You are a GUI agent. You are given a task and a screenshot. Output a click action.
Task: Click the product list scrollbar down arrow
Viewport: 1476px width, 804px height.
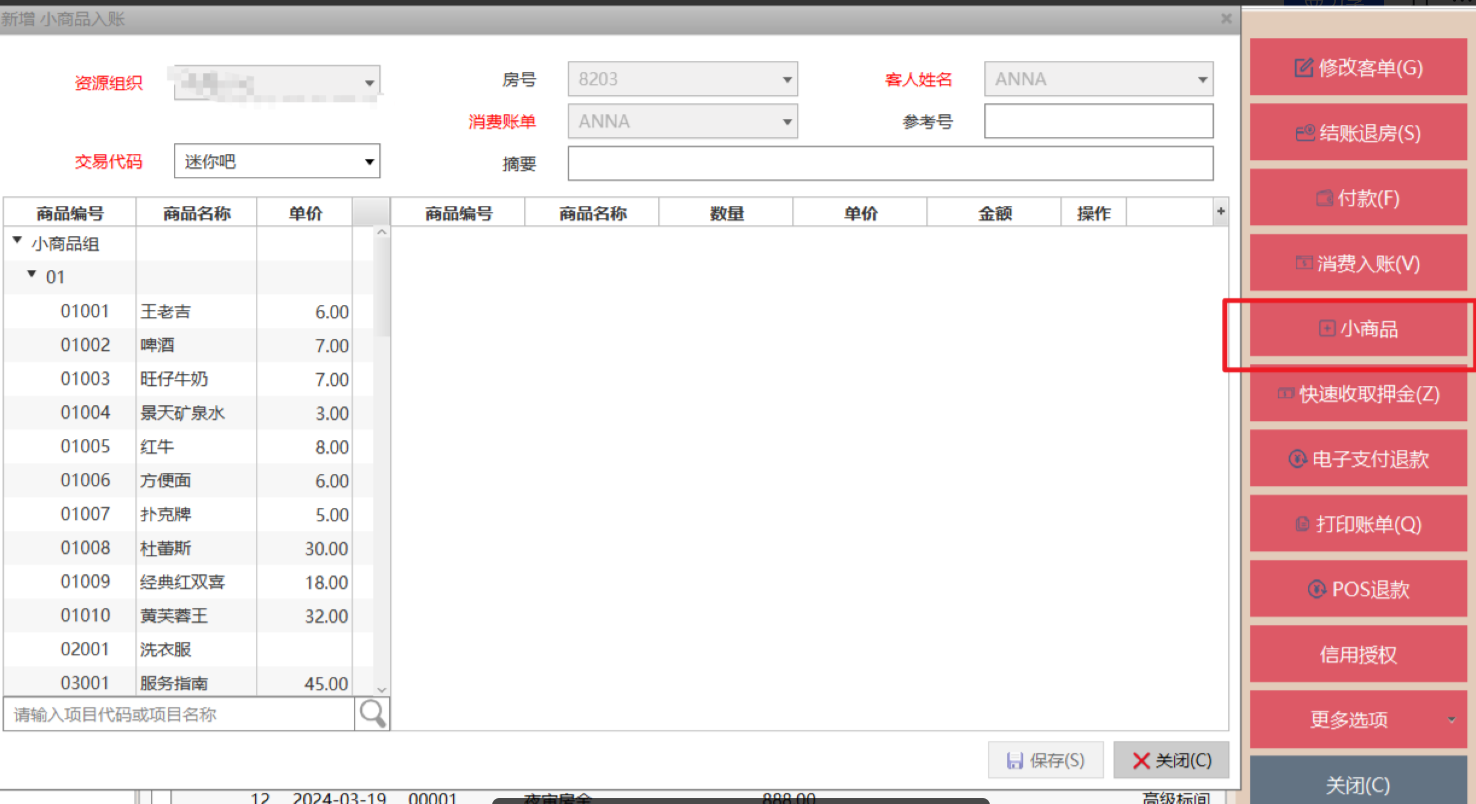click(381, 689)
